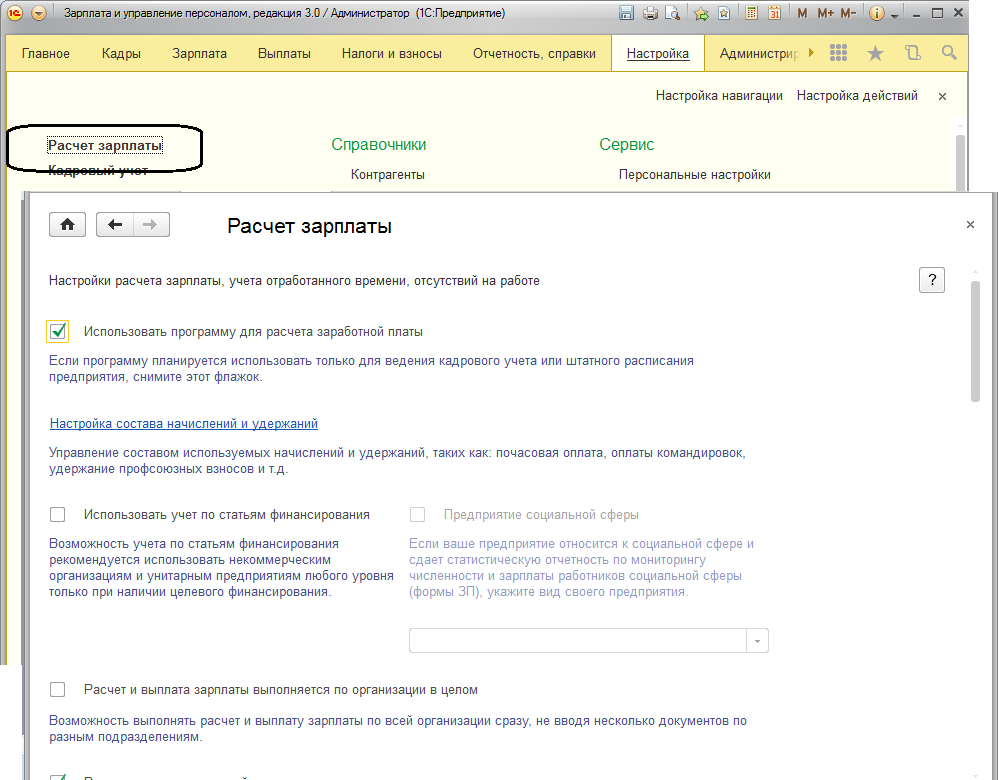Enable 'Использовать учет по статьям финансирования' checkbox

tap(58, 515)
